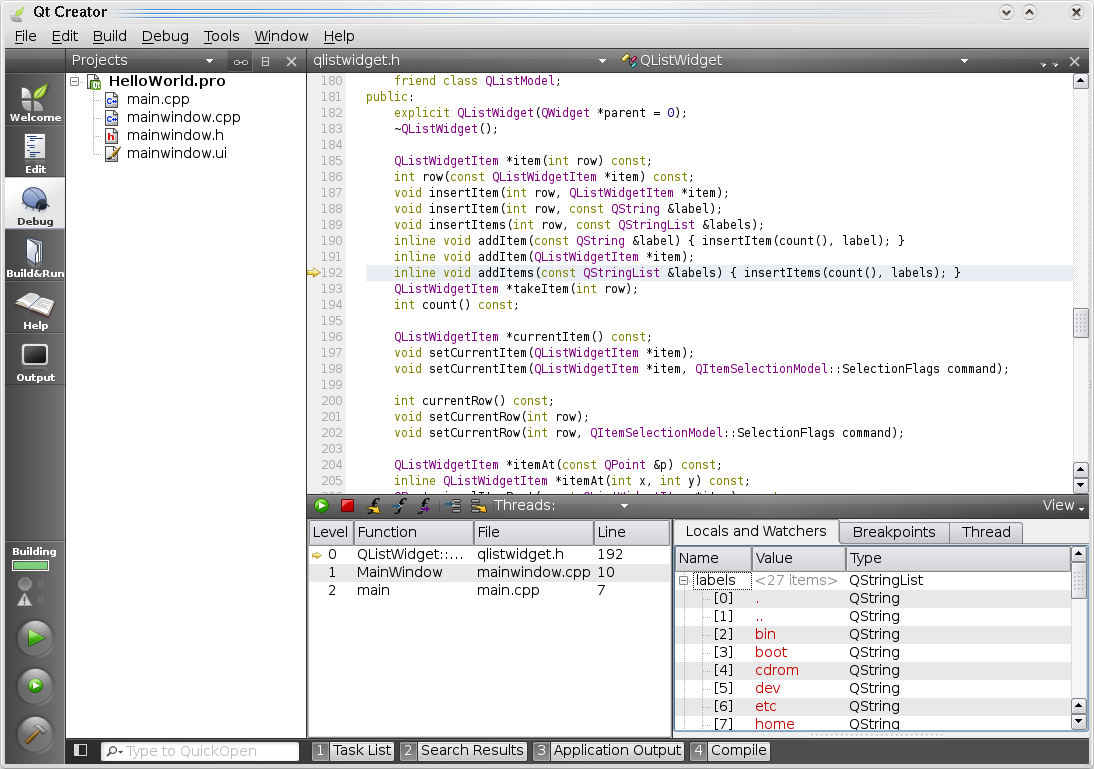This screenshot has height=769, width=1094.
Task: Collapse the HelloWorld.pro tree node
Action: tap(75, 81)
